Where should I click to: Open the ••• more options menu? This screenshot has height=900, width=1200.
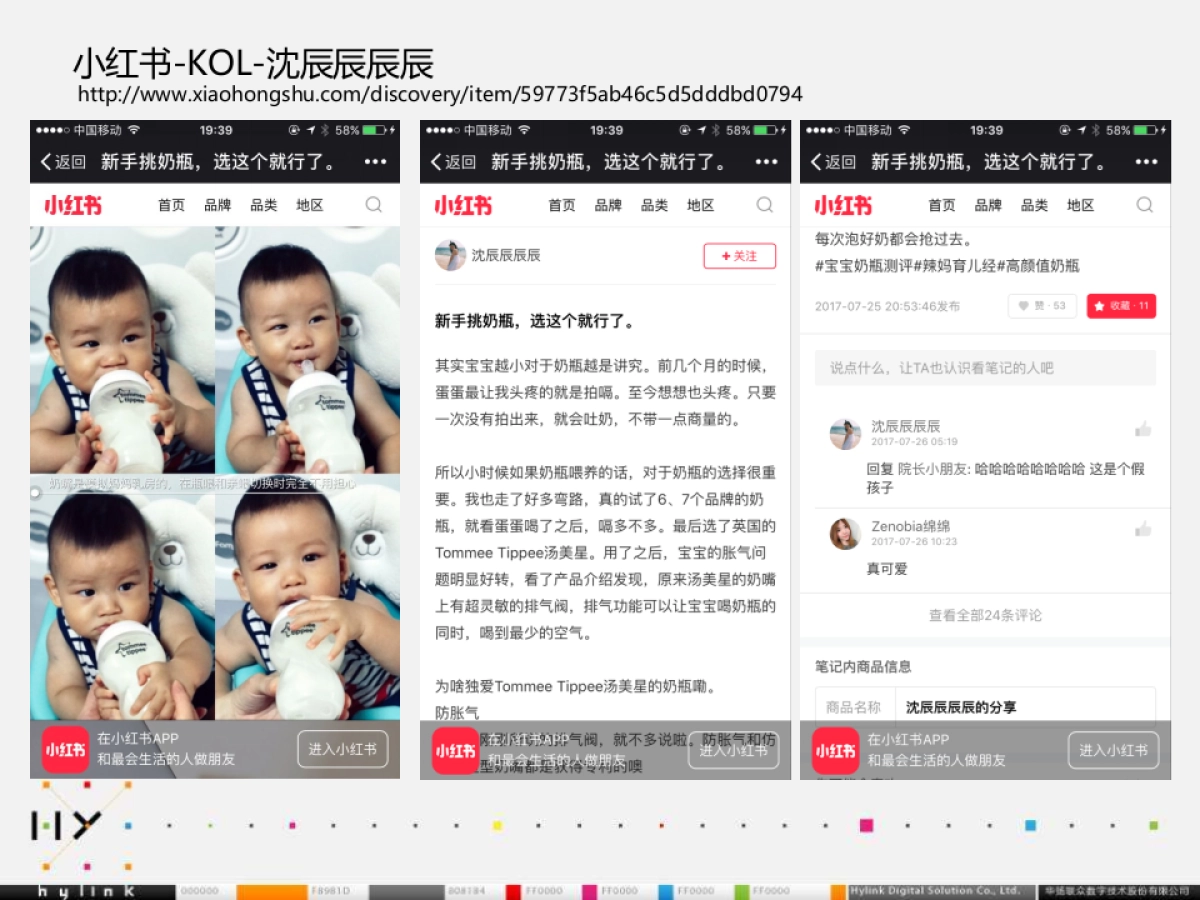point(1144,161)
